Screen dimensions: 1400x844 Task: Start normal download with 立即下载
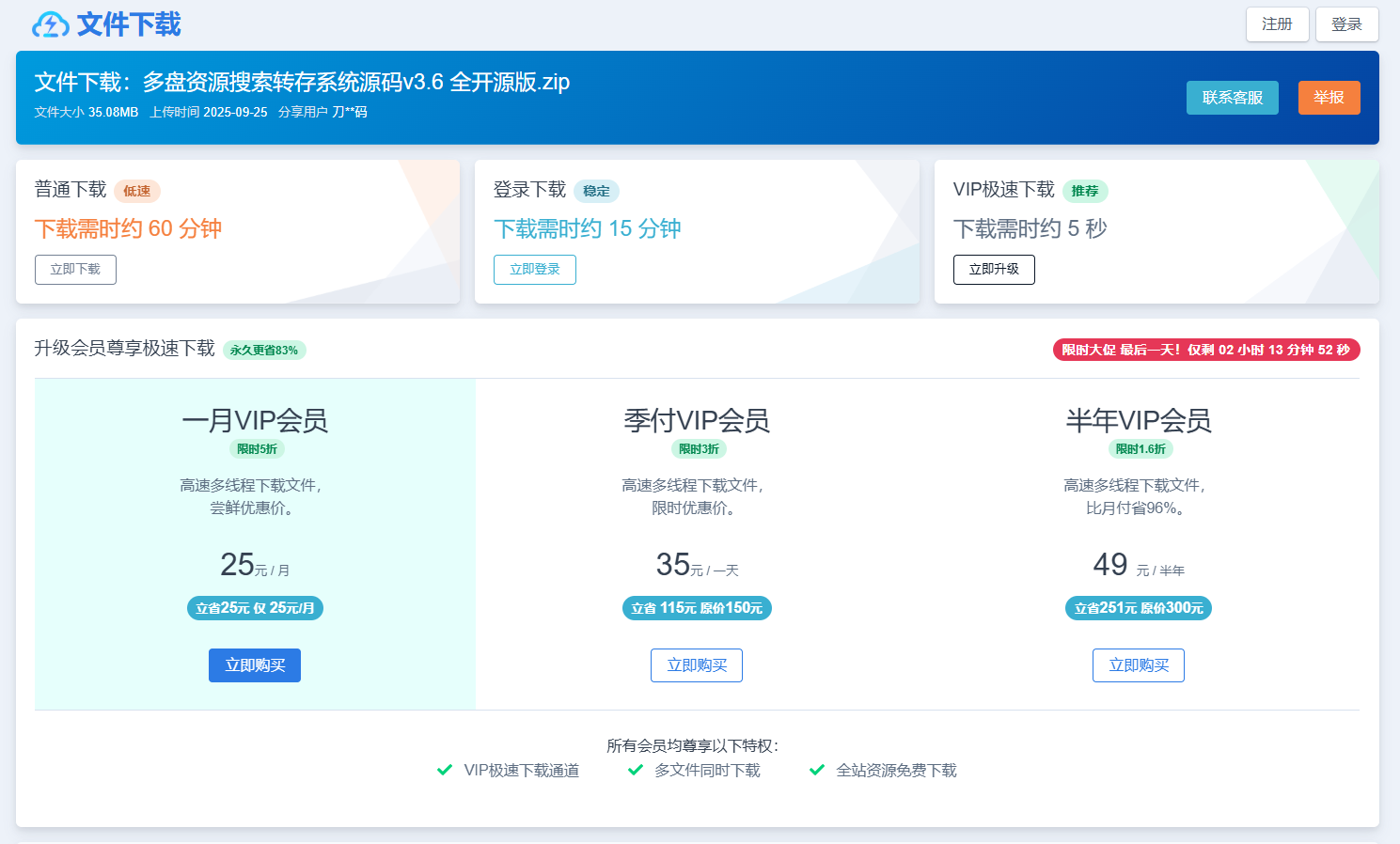click(x=75, y=270)
